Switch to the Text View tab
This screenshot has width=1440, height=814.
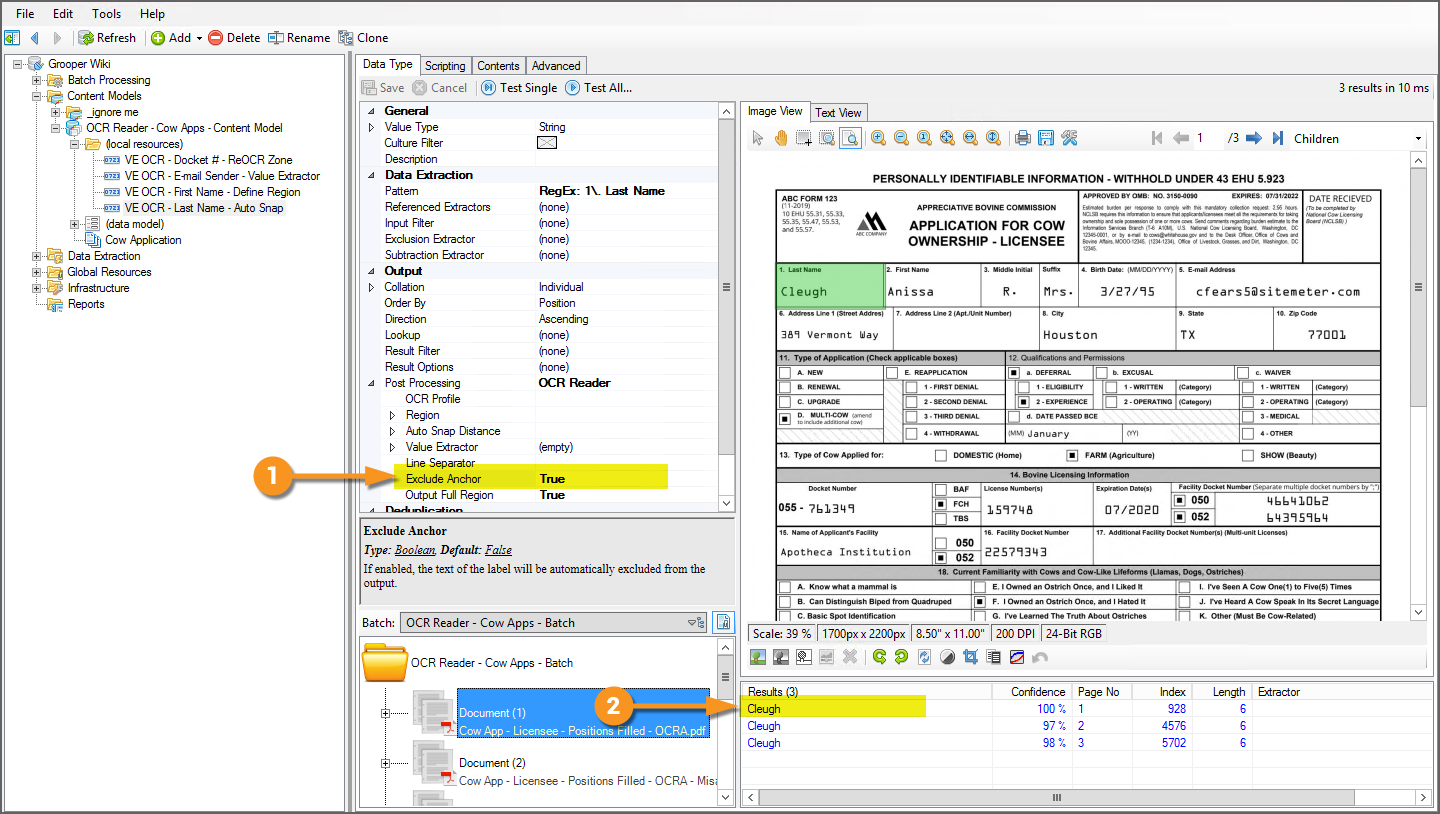tap(838, 113)
